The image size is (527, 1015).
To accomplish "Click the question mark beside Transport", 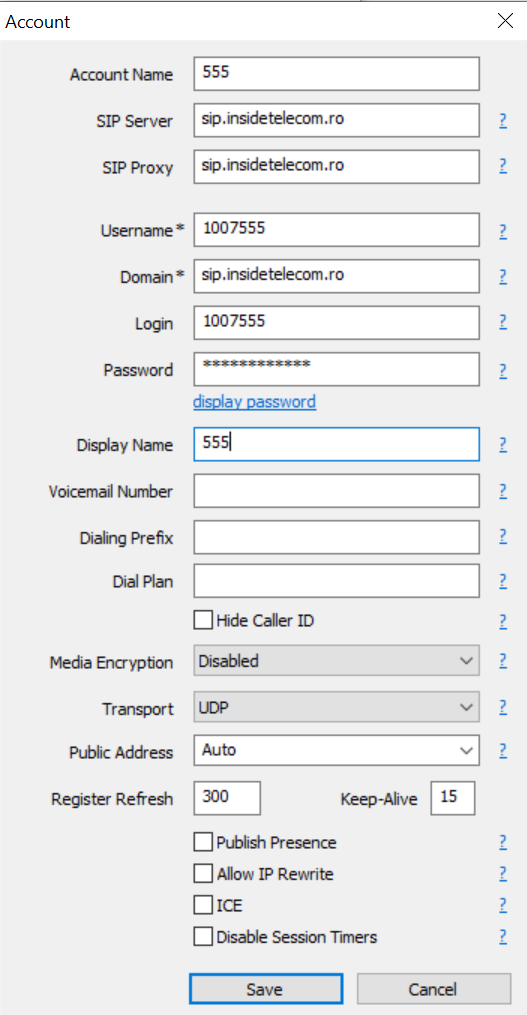I will [502, 706].
